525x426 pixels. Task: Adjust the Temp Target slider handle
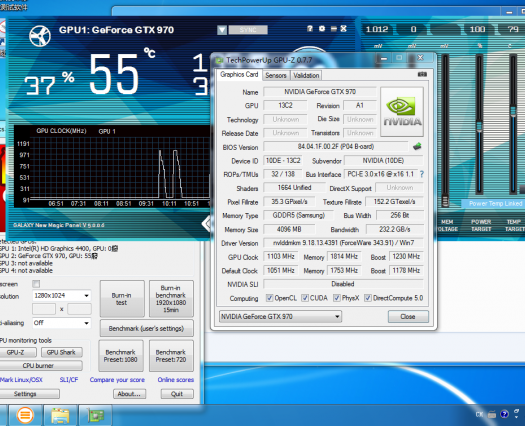(x=513, y=111)
